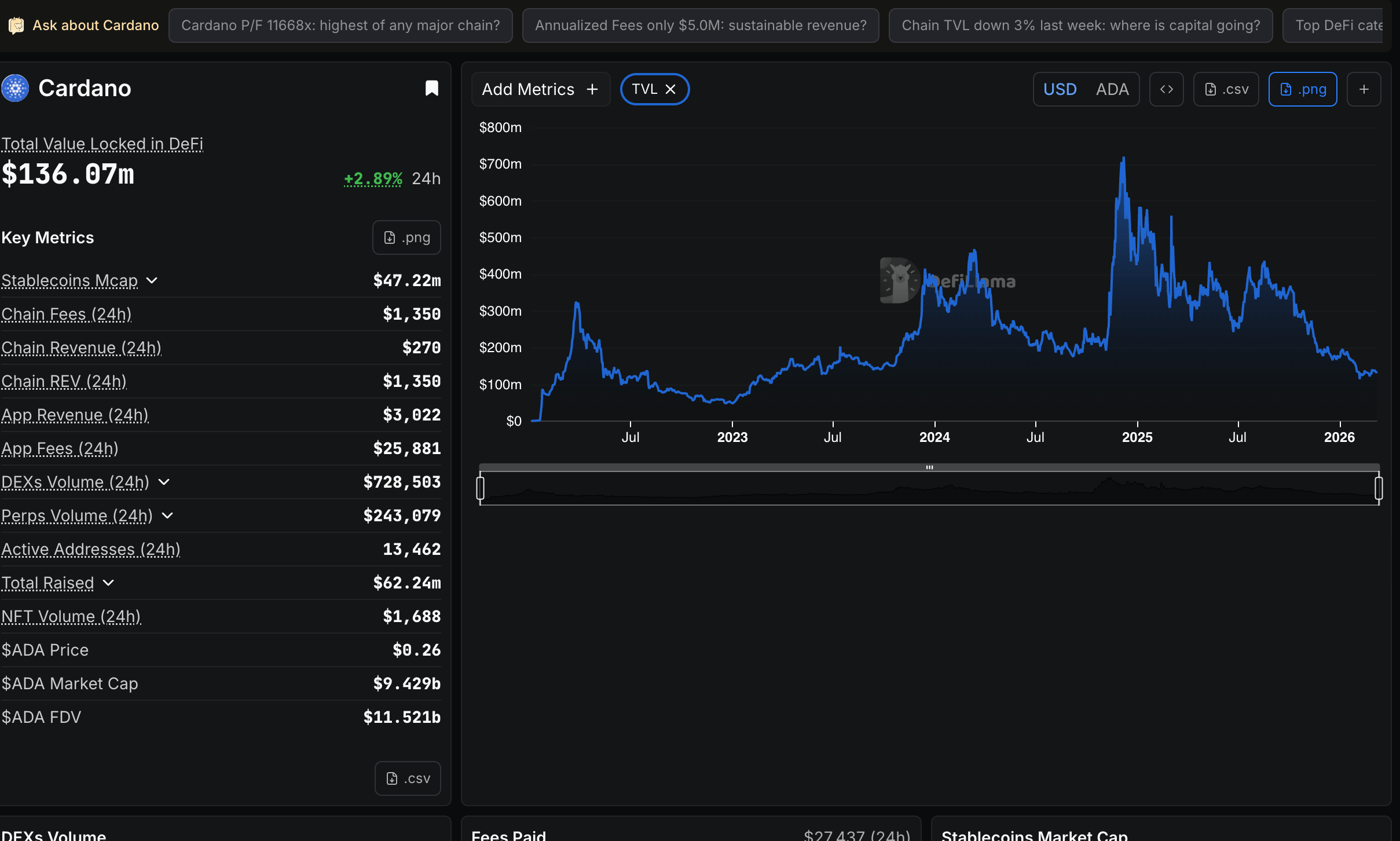The height and width of the screenshot is (841, 1400).
Task: Click the Chain Revenue (24h) label
Action: click(x=81, y=348)
